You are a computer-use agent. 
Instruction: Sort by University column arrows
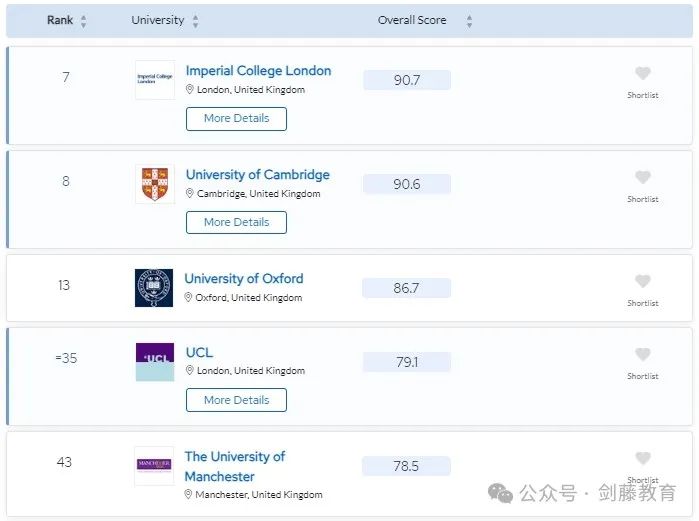click(195, 21)
